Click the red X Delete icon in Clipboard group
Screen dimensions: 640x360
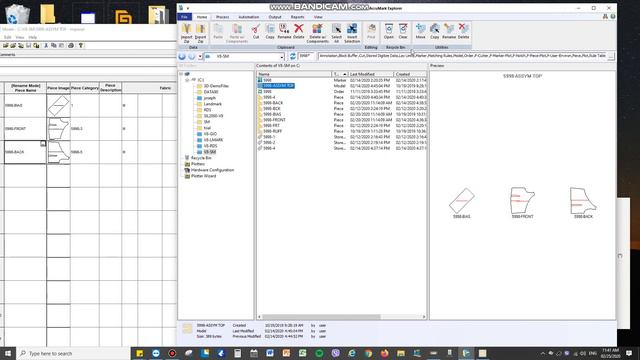pyautogui.click(x=299, y=31)
